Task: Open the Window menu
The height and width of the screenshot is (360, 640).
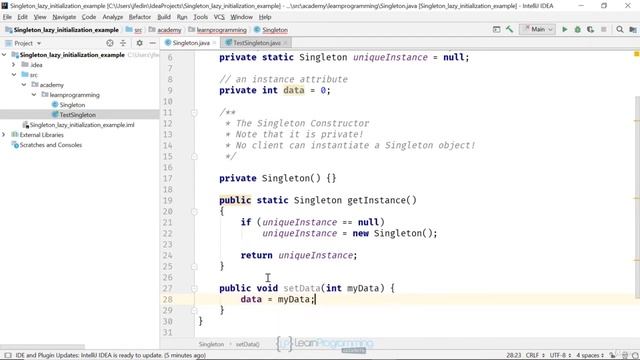Action: 241,17
